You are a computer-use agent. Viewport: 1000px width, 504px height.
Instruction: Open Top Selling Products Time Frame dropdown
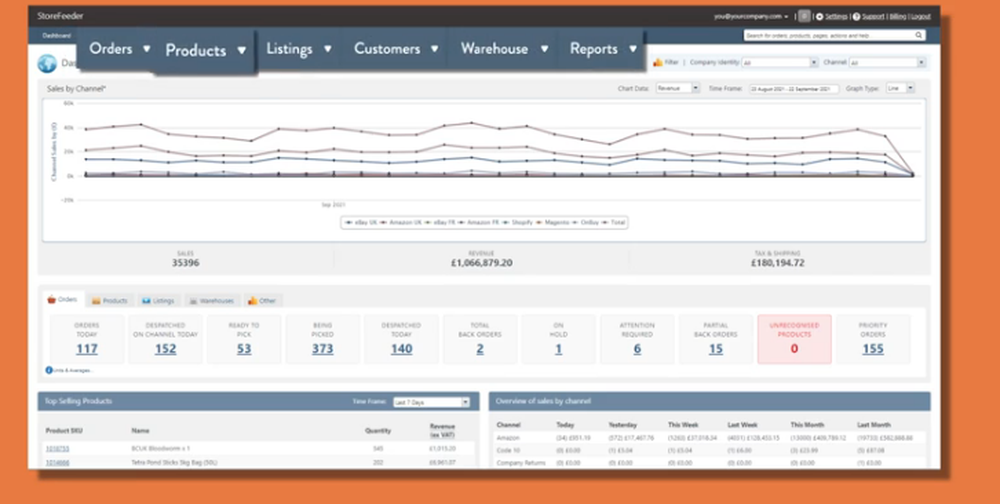click(x=431, y=402)
